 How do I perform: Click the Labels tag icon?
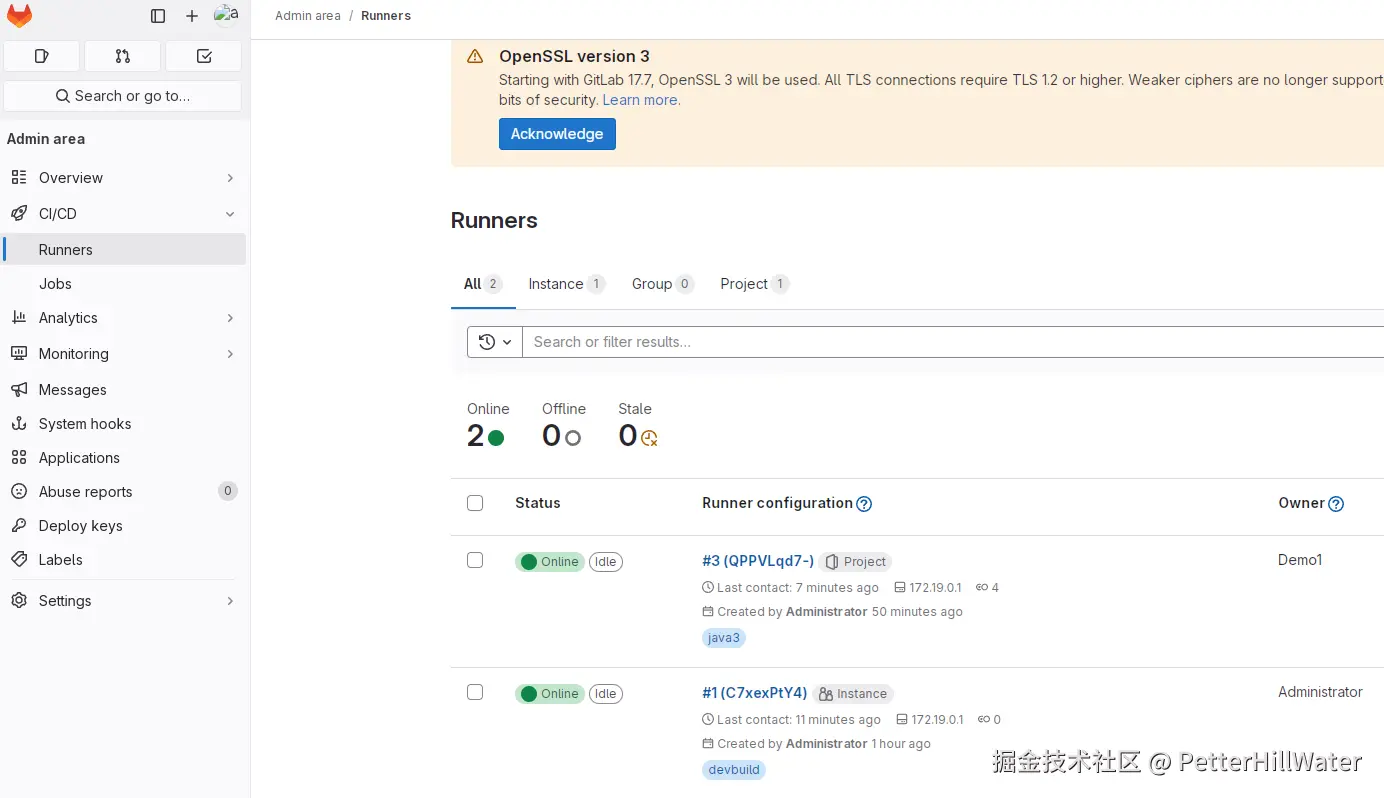point(19,560)
